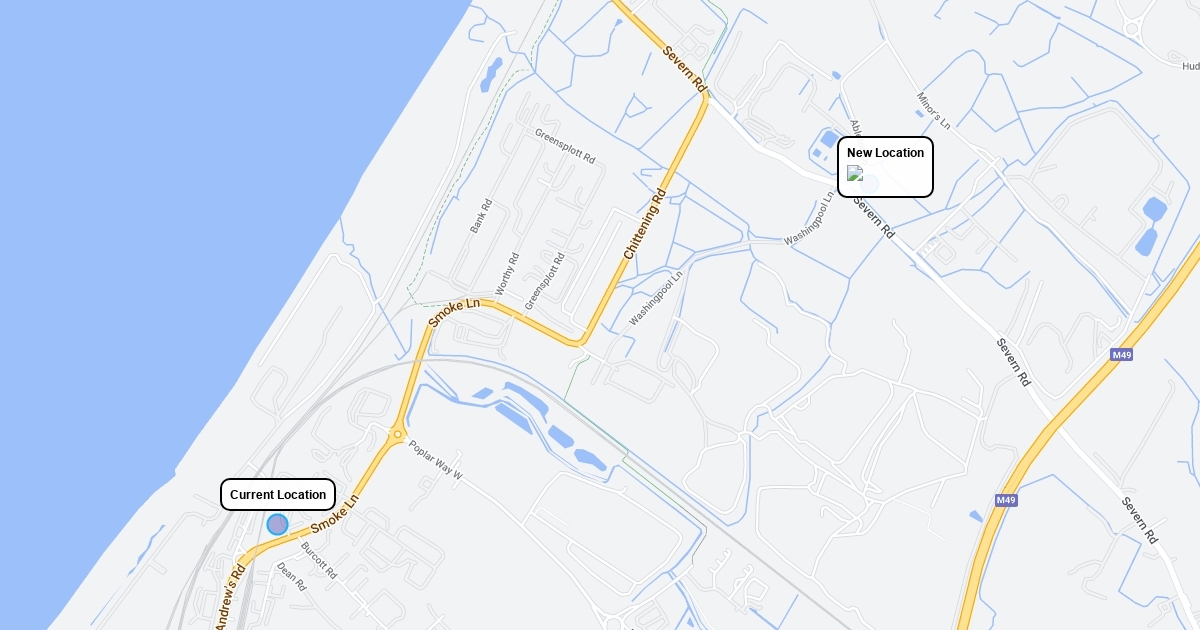Click the Burcott Rd label
Viewport: 1200px width, 630px height.
tap(319, 561)
